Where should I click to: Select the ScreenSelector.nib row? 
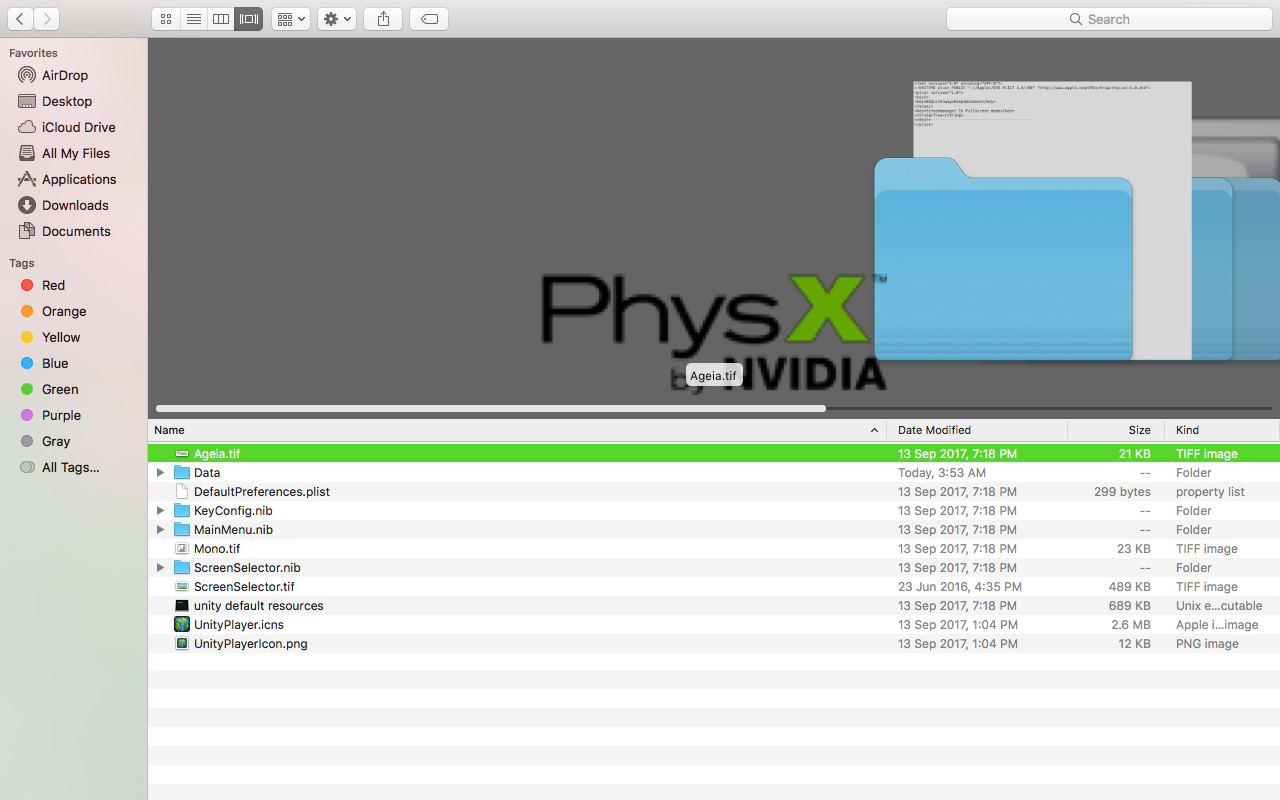[714, 568]
